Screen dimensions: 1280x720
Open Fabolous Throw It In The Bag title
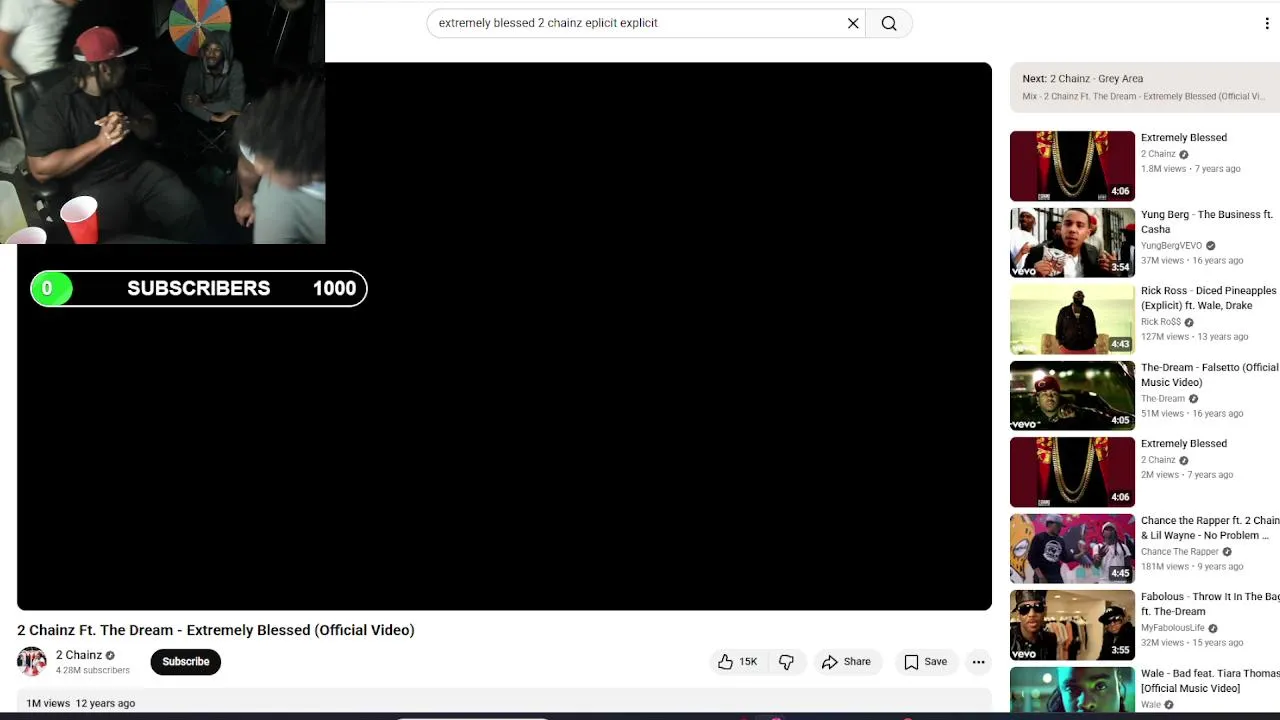(x=1210, y=604)
